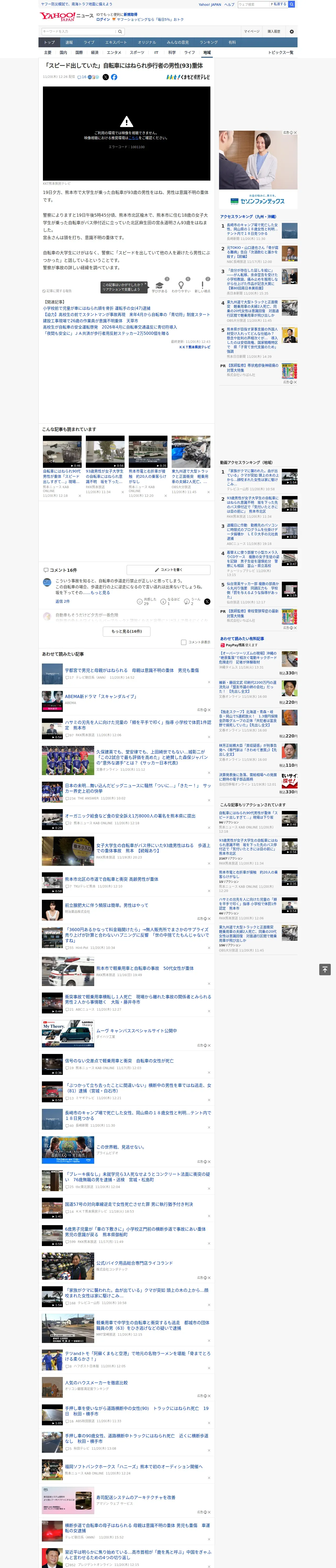Select the スポーツ category tab

137,52
